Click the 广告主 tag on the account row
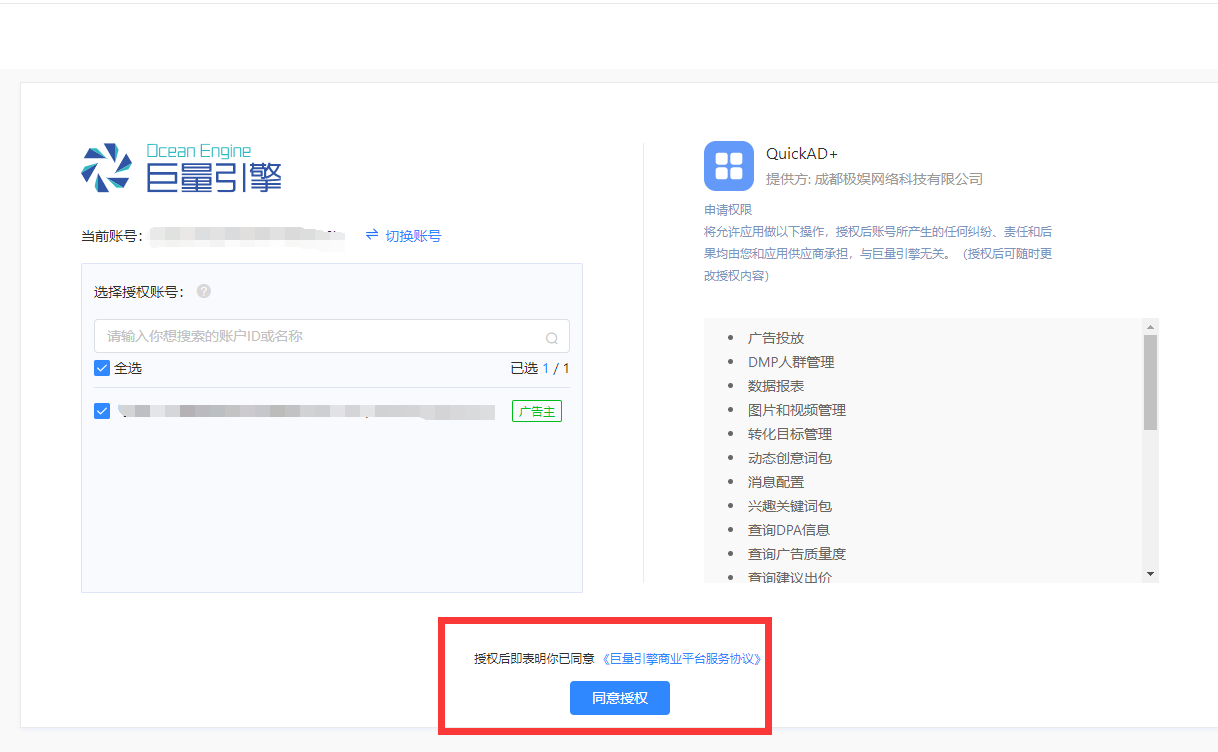The image size is (1218, 752). pyautogui.click(x=537, y=411)
